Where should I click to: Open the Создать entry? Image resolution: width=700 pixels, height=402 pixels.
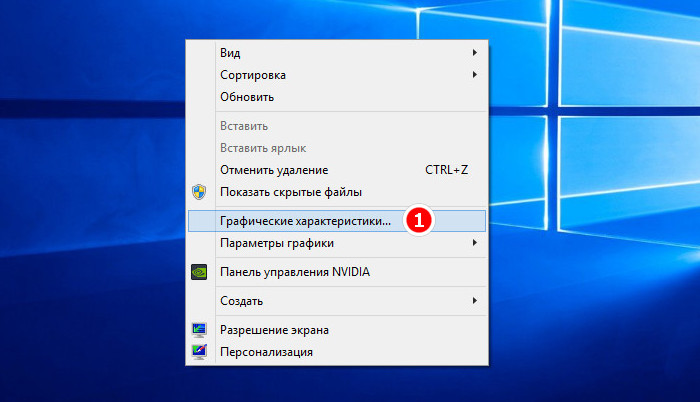point(337,301)
